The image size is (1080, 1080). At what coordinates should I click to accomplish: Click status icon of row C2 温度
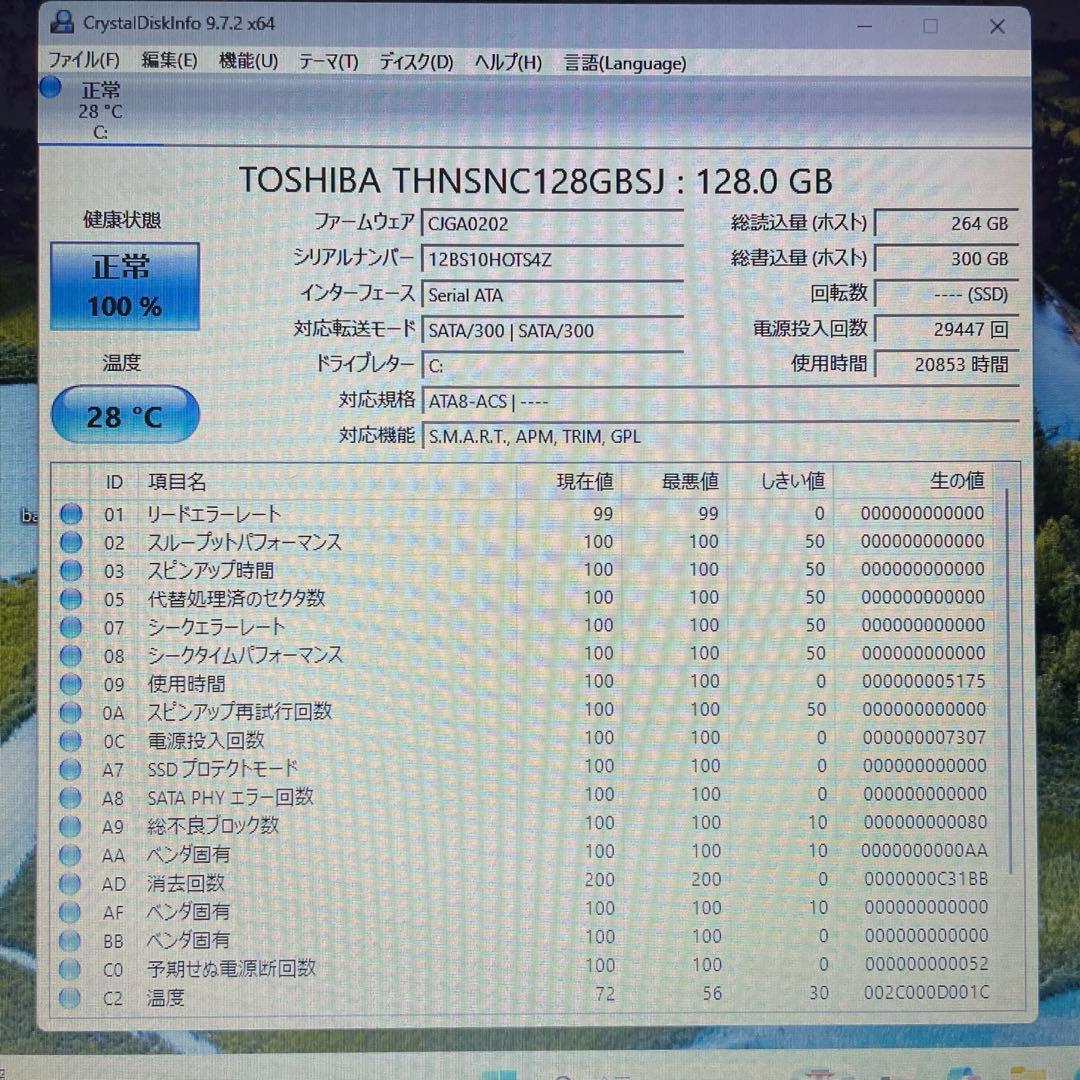click(70, 997)
